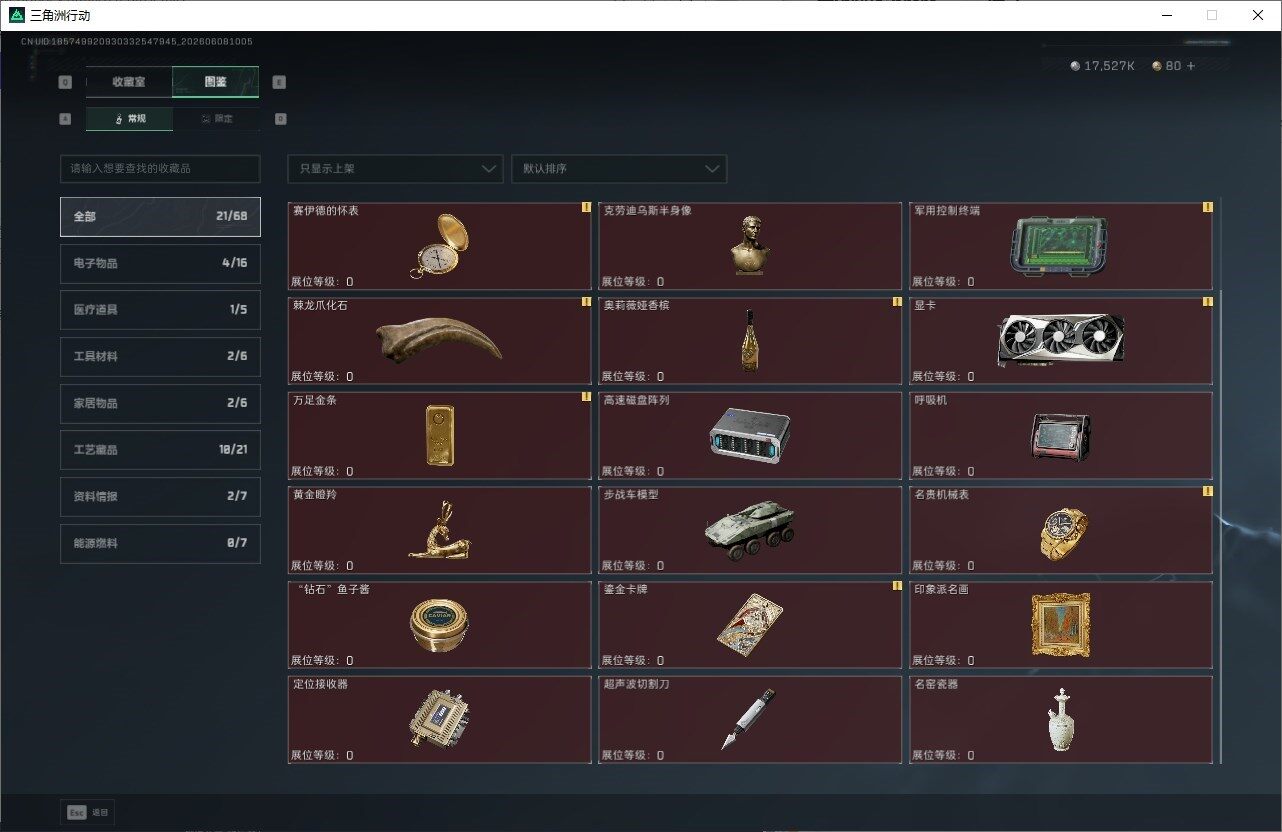This screenshot has width=1282, height=832.
Task: Click the silver coin currency icon
Action: [1075, 66]
